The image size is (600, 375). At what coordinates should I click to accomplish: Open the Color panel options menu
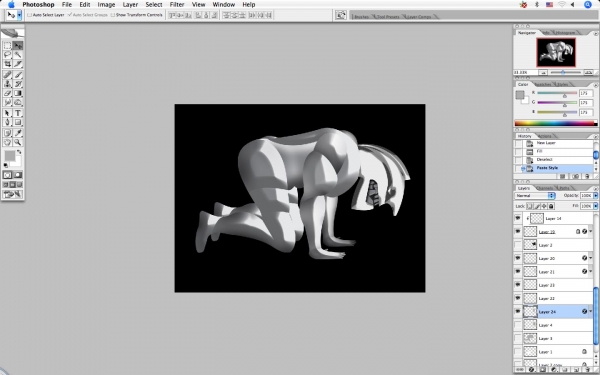(595, 85)
